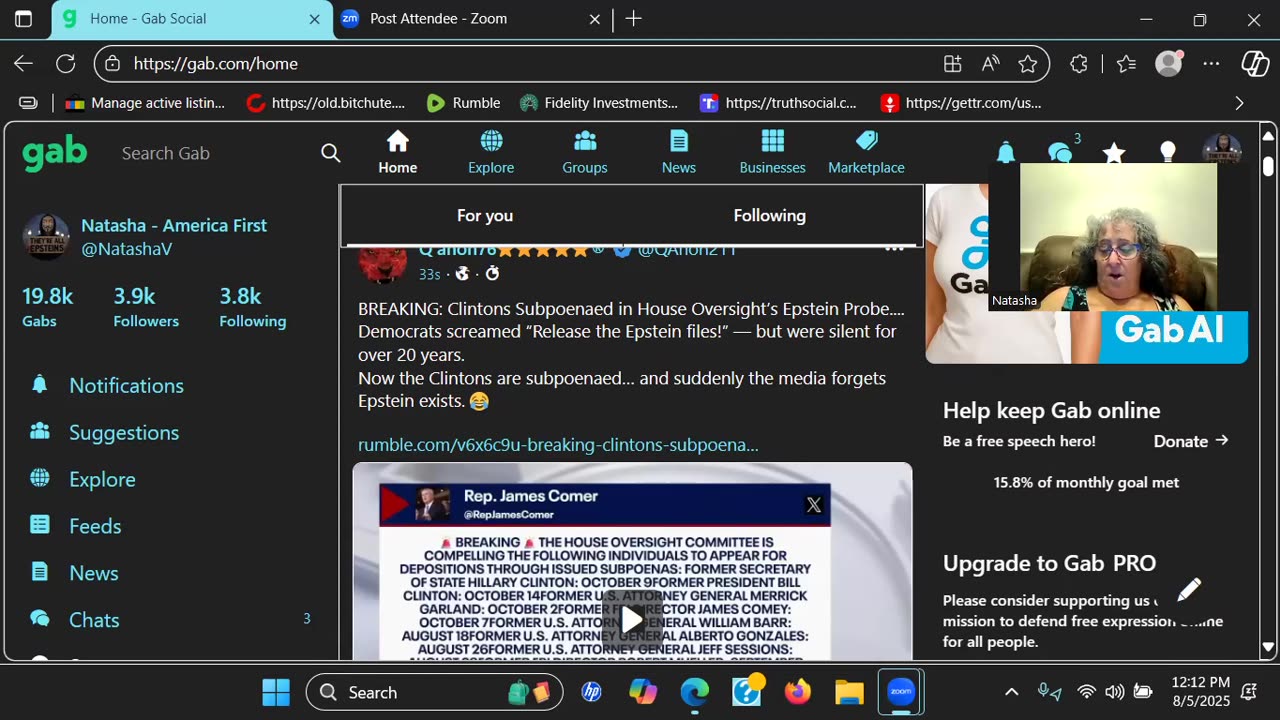Open the browser Settings and more menu
The image size is (1280, 720).
1211,63
